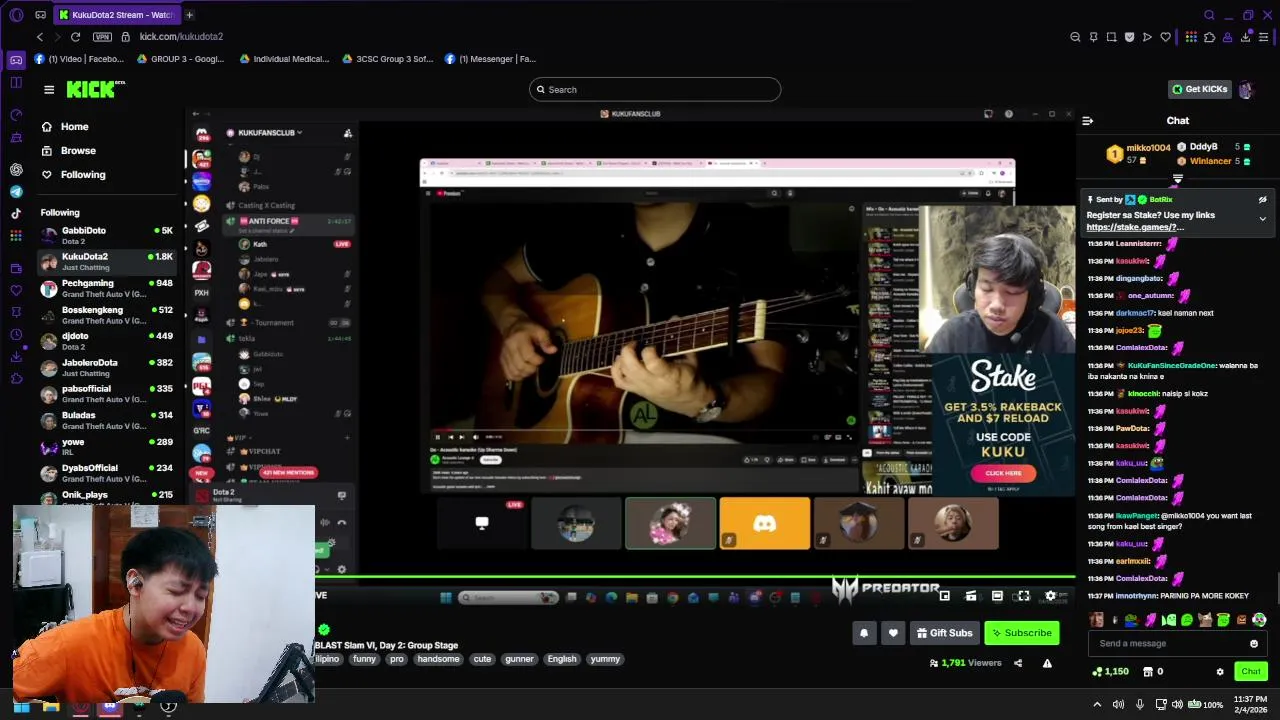Image resolution: width=1280 pixels, height=720 pixels.
Task: Open Buladas's channel in Following list
Action: (106, 420)
